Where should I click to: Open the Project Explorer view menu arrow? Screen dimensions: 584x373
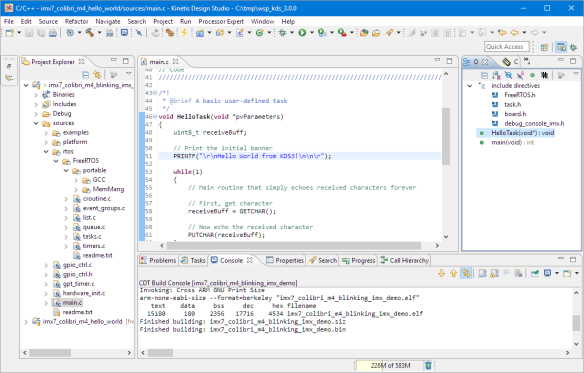click(x=128, y=74)
